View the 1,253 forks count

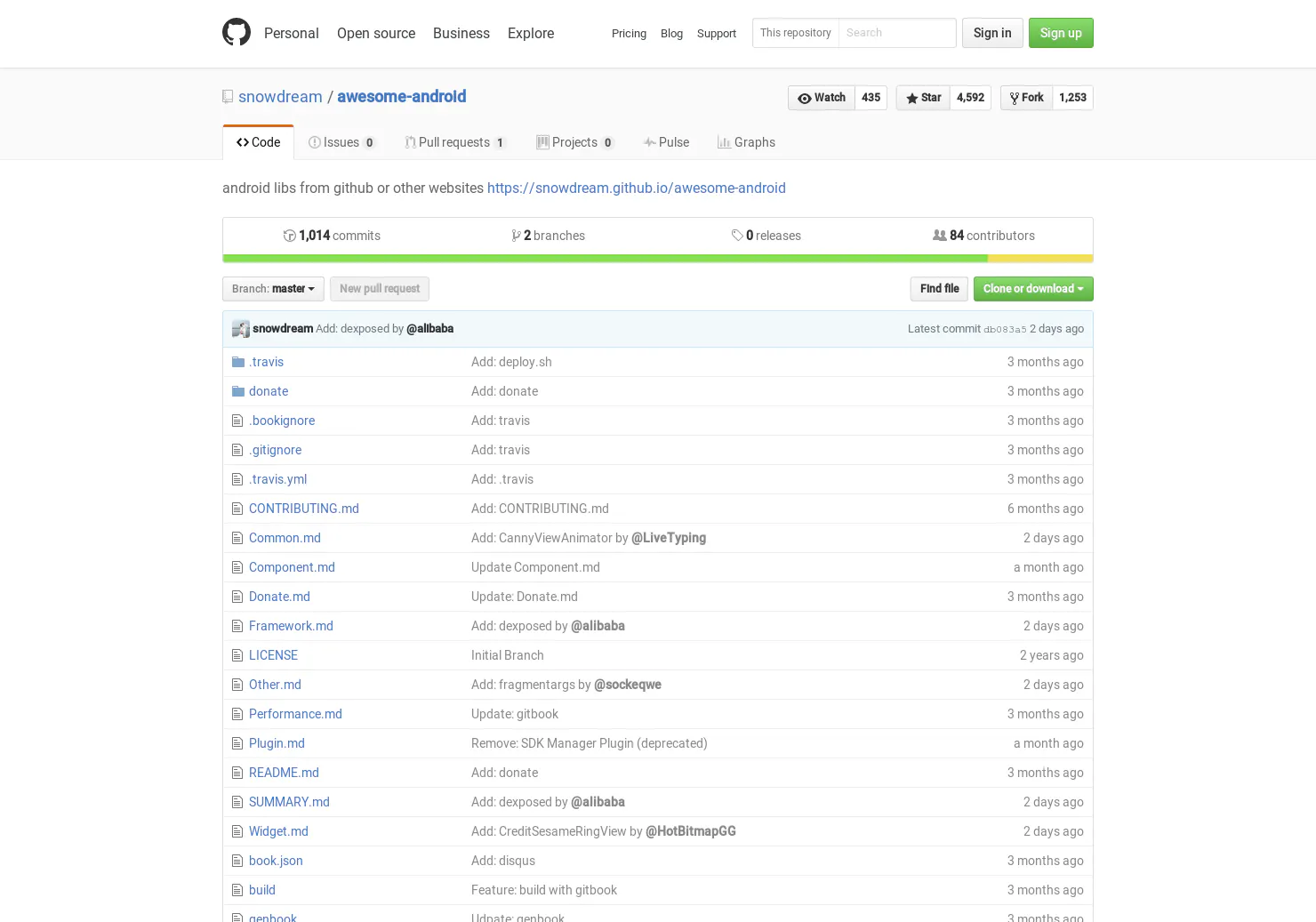coord(1073,98)
